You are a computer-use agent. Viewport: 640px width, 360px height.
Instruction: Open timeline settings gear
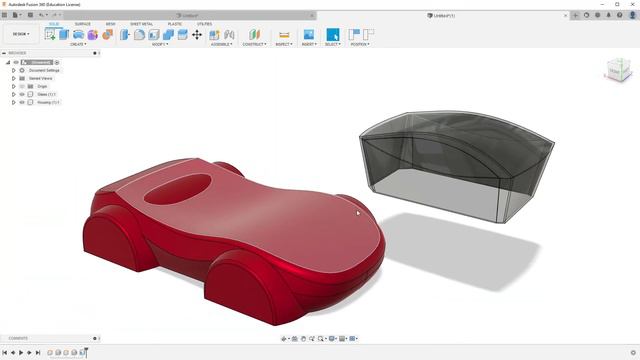pyautogui.click(x=633, y=352)
